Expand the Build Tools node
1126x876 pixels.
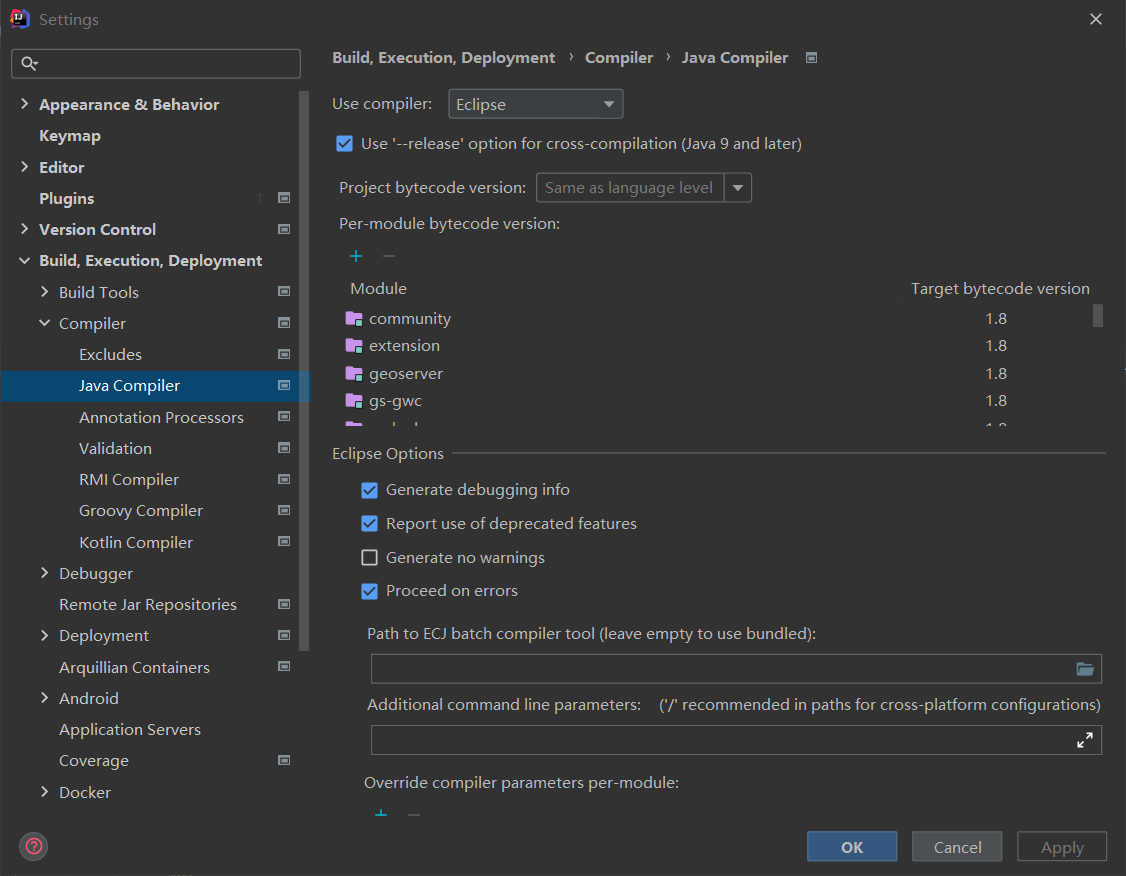coord(45,292)
